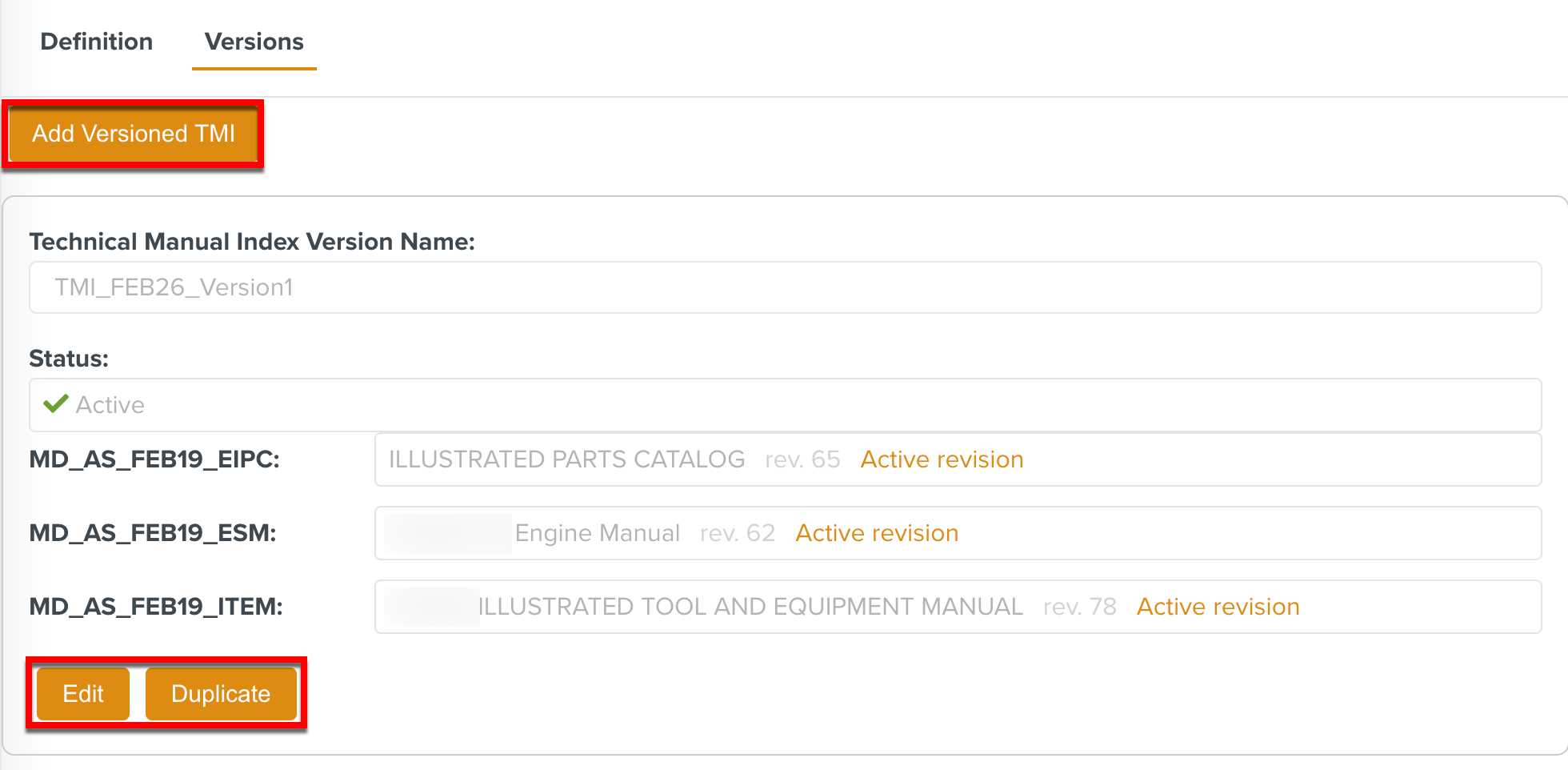The image size is (1568, 770).
Task: Click the TMI_FEB26_Version1 name field
Action: coord(784,287)
